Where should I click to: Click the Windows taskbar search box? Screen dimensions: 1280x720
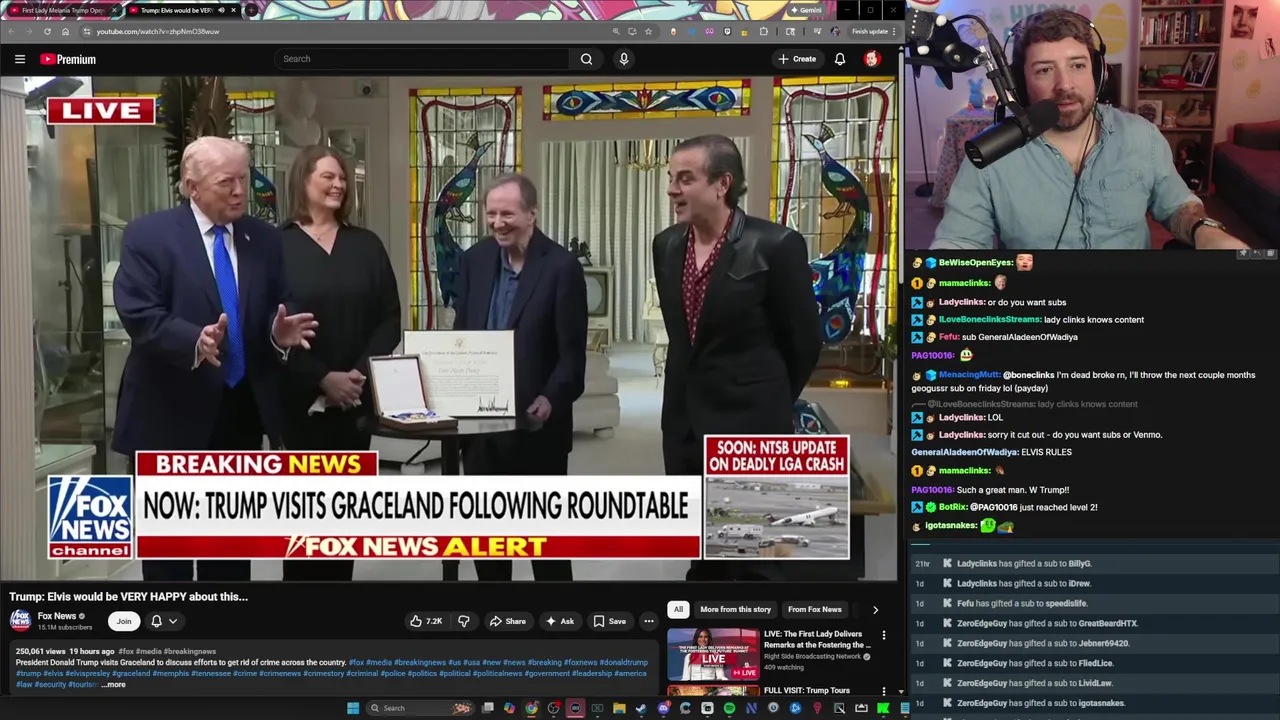point(420,708)
